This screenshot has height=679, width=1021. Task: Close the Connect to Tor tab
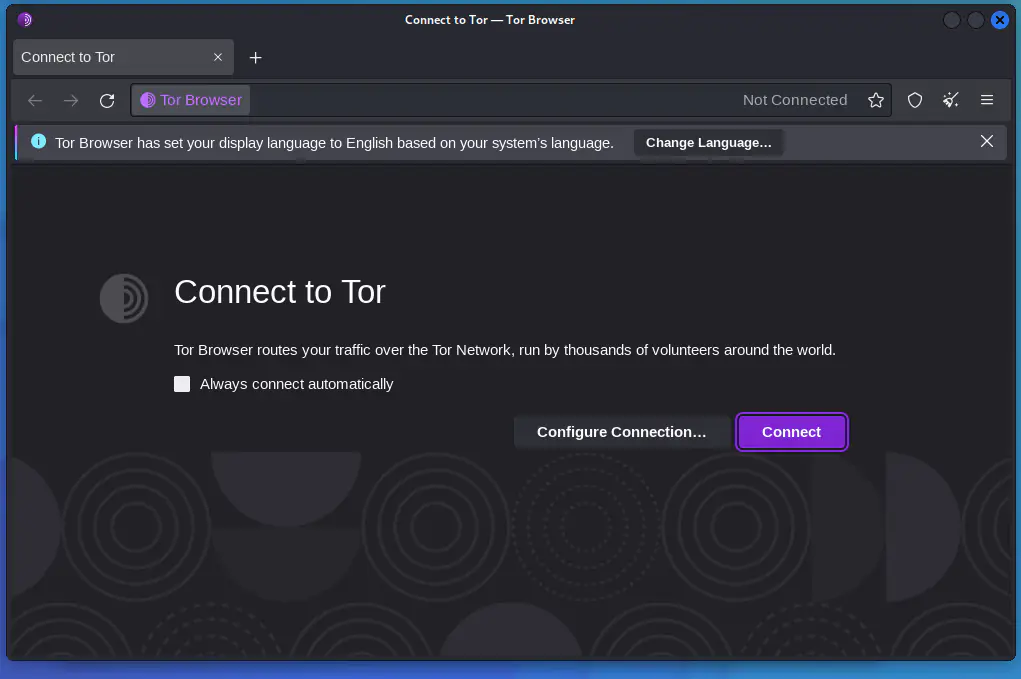pyautogui.click(x=218, y=57)
